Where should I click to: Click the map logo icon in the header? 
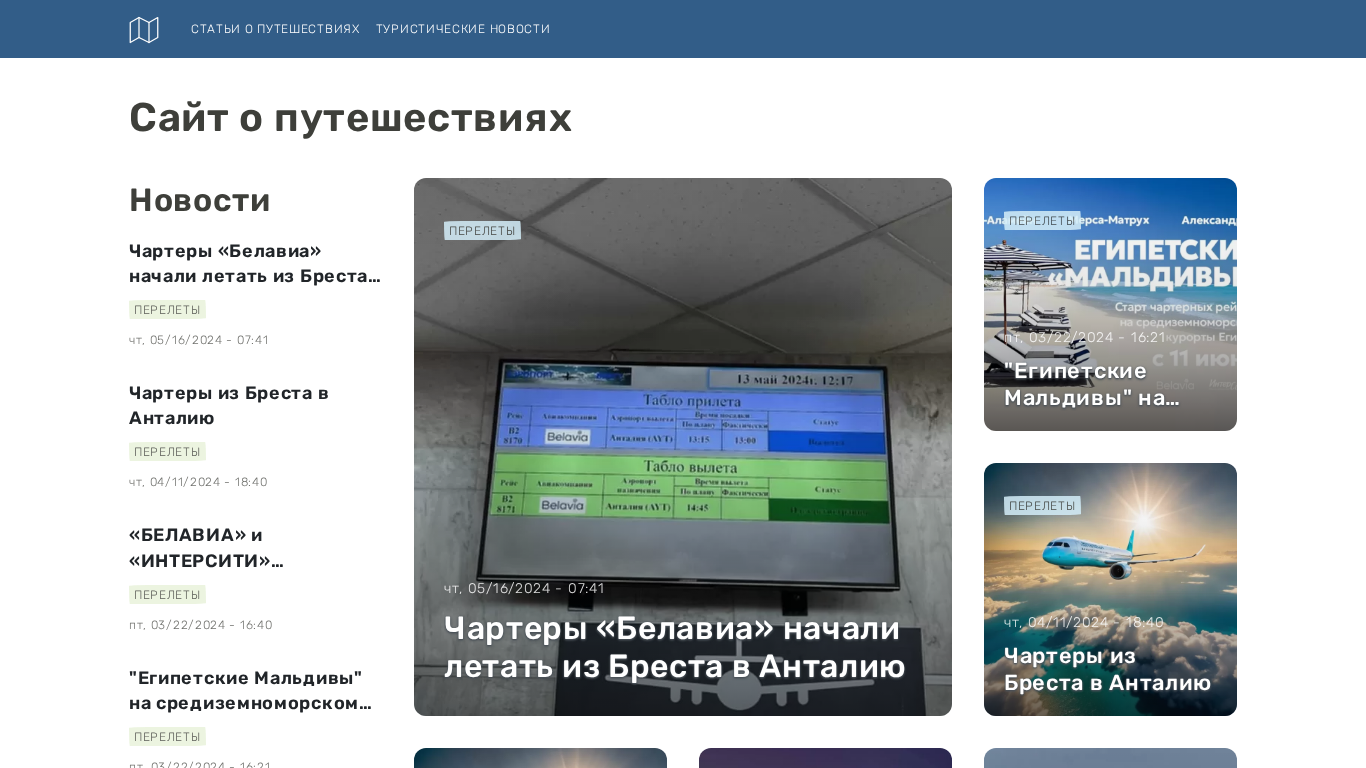(x=144, y=30)
